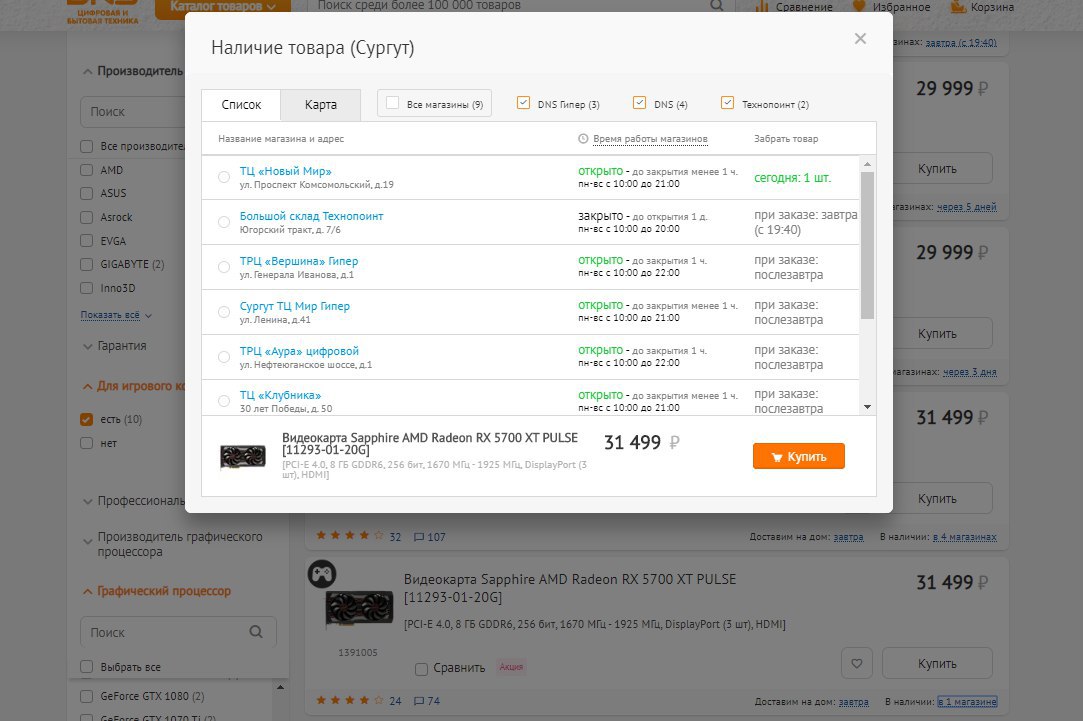Image resolution: width=1083 pixels, height=721 pixels.
Task: Click Купить button beside 31 499 bottom card
Action: pos(937,664)
